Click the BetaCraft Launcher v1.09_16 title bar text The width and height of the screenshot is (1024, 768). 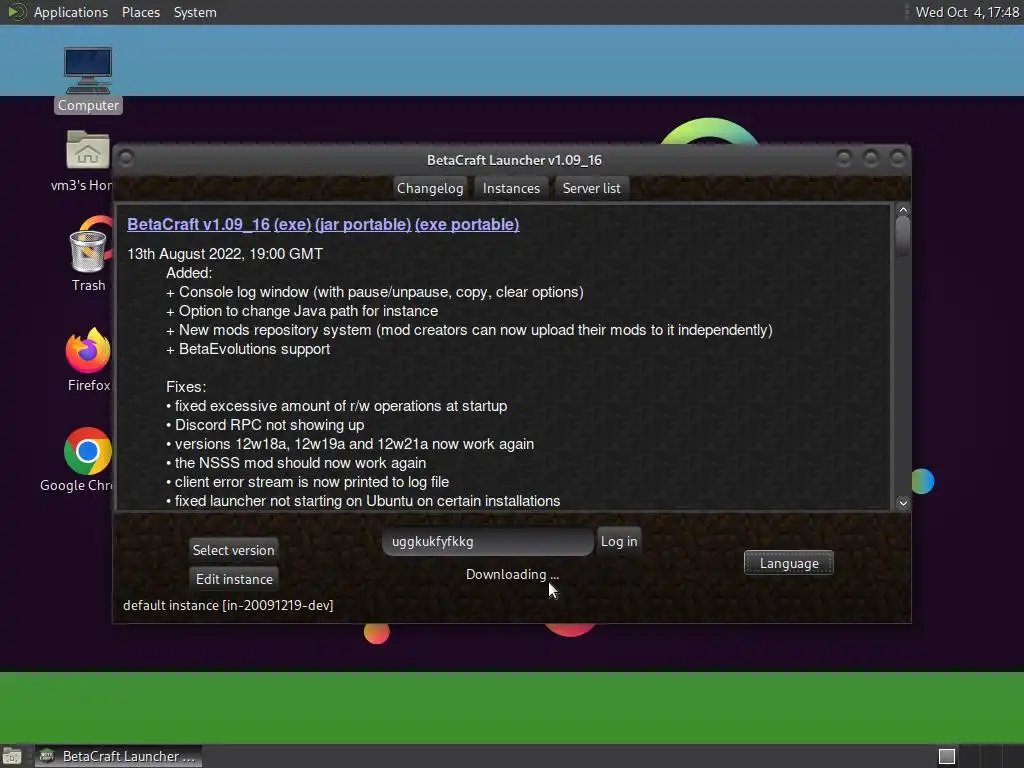click(514, 160)
